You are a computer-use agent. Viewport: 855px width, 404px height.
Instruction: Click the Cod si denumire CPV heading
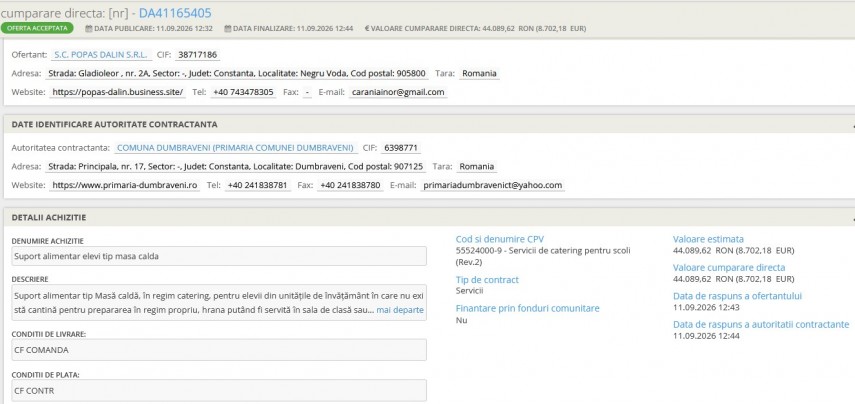click(x=499, y=239)
